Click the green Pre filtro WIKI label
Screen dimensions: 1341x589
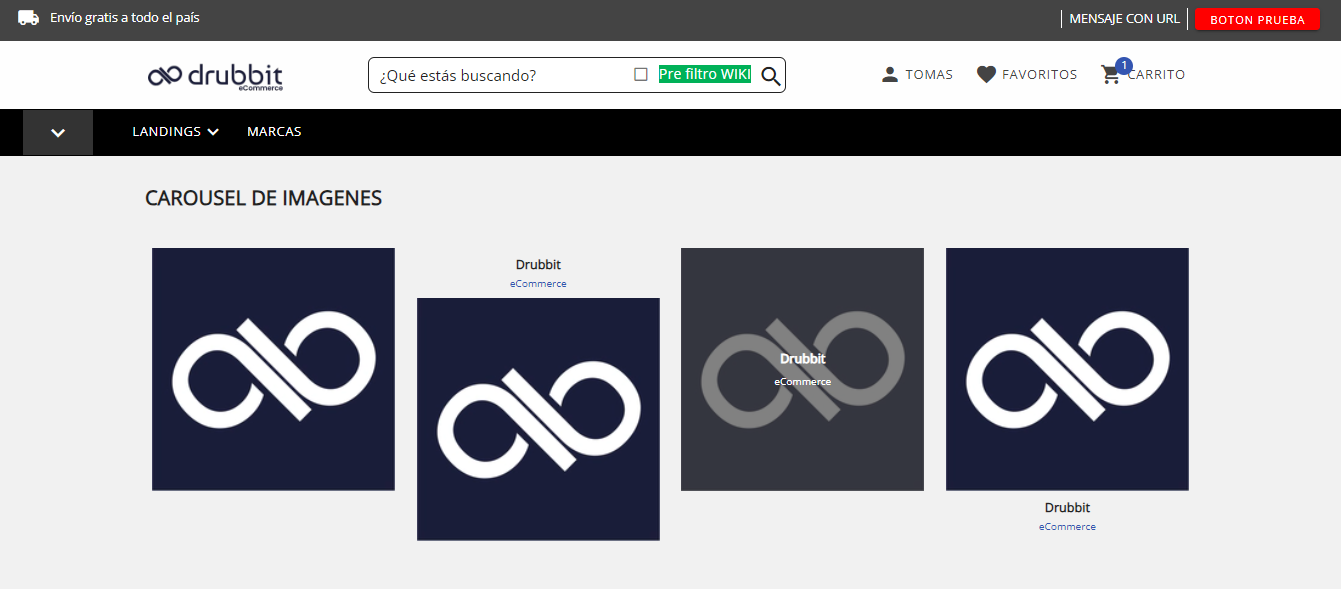[704, 74]
